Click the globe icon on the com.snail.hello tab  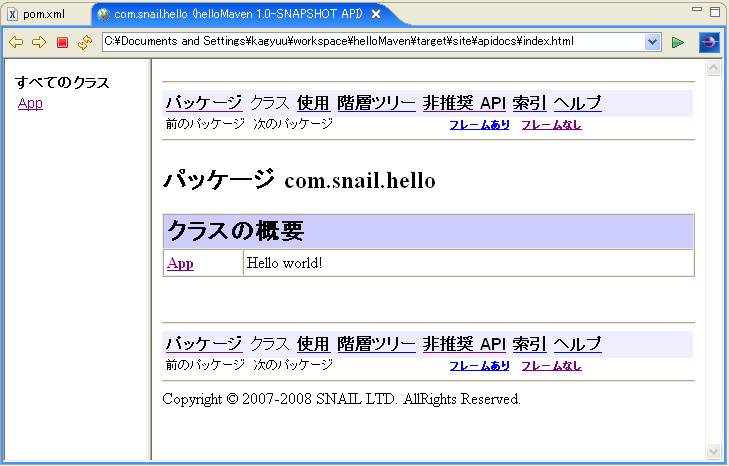pos(103,14)
